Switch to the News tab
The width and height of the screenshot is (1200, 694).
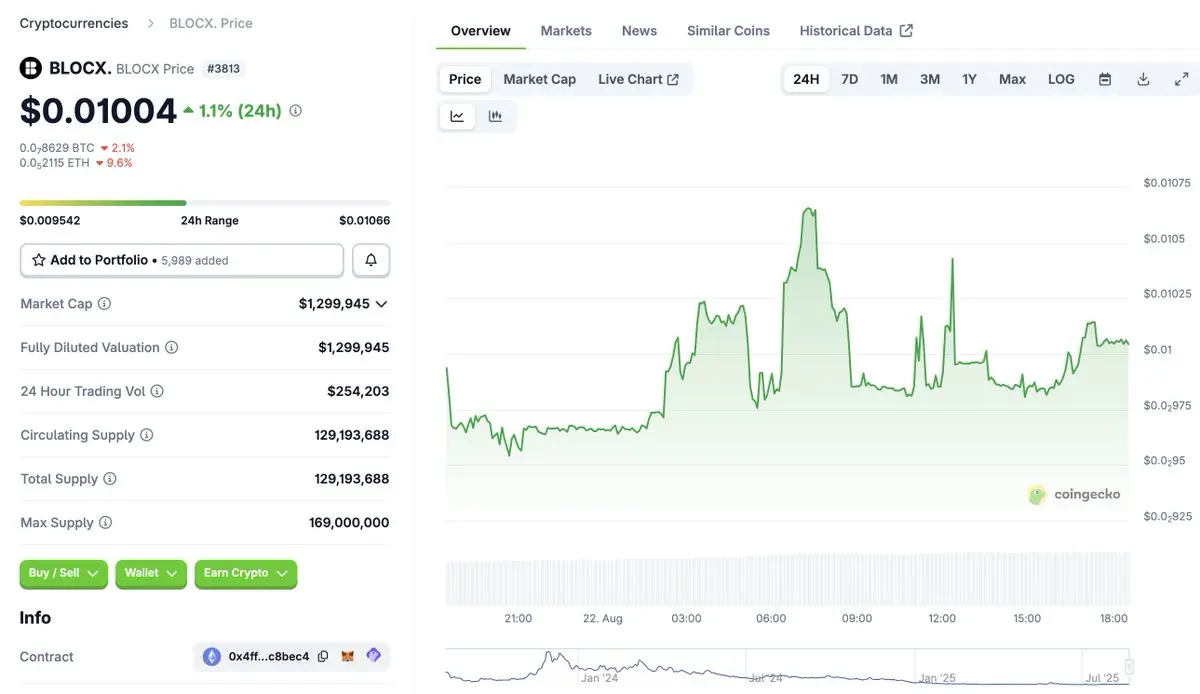point(639,31)
